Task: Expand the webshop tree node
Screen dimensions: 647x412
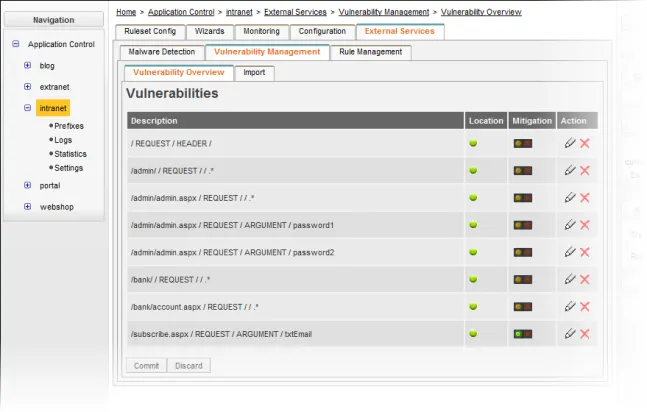Action: click(27, 206)
